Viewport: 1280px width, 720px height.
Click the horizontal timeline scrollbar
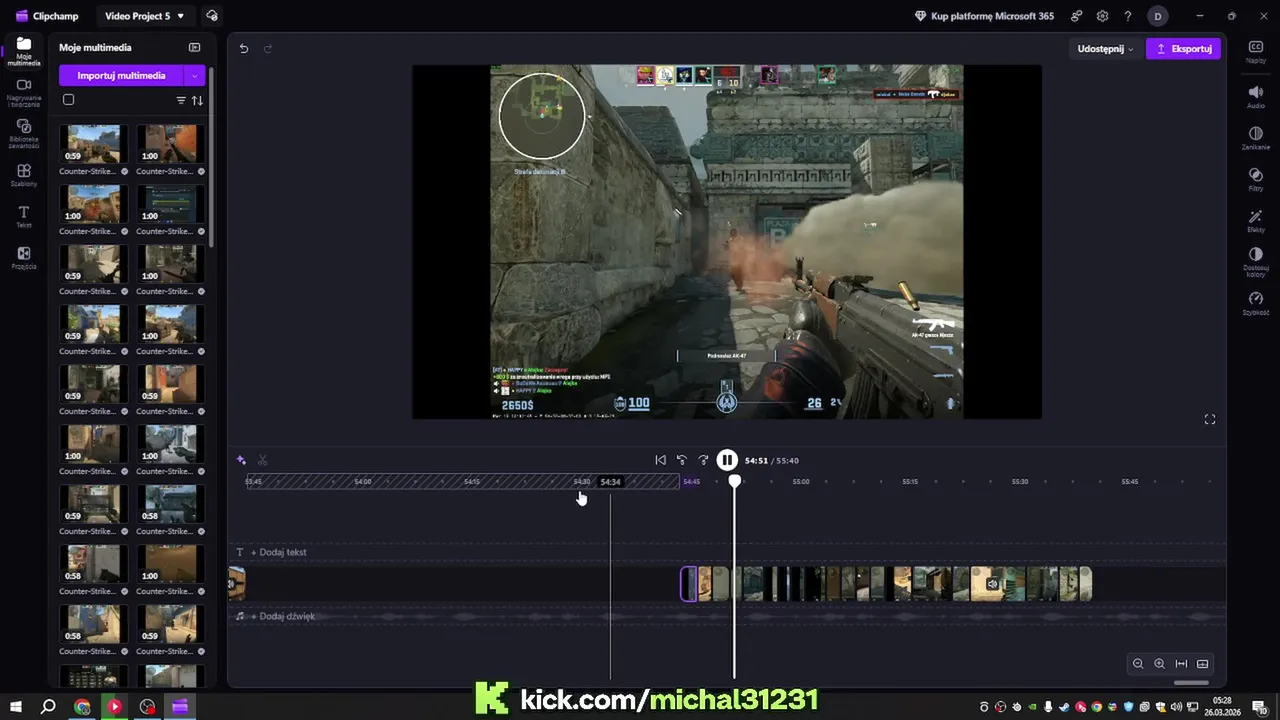(x=1191, y=683)
